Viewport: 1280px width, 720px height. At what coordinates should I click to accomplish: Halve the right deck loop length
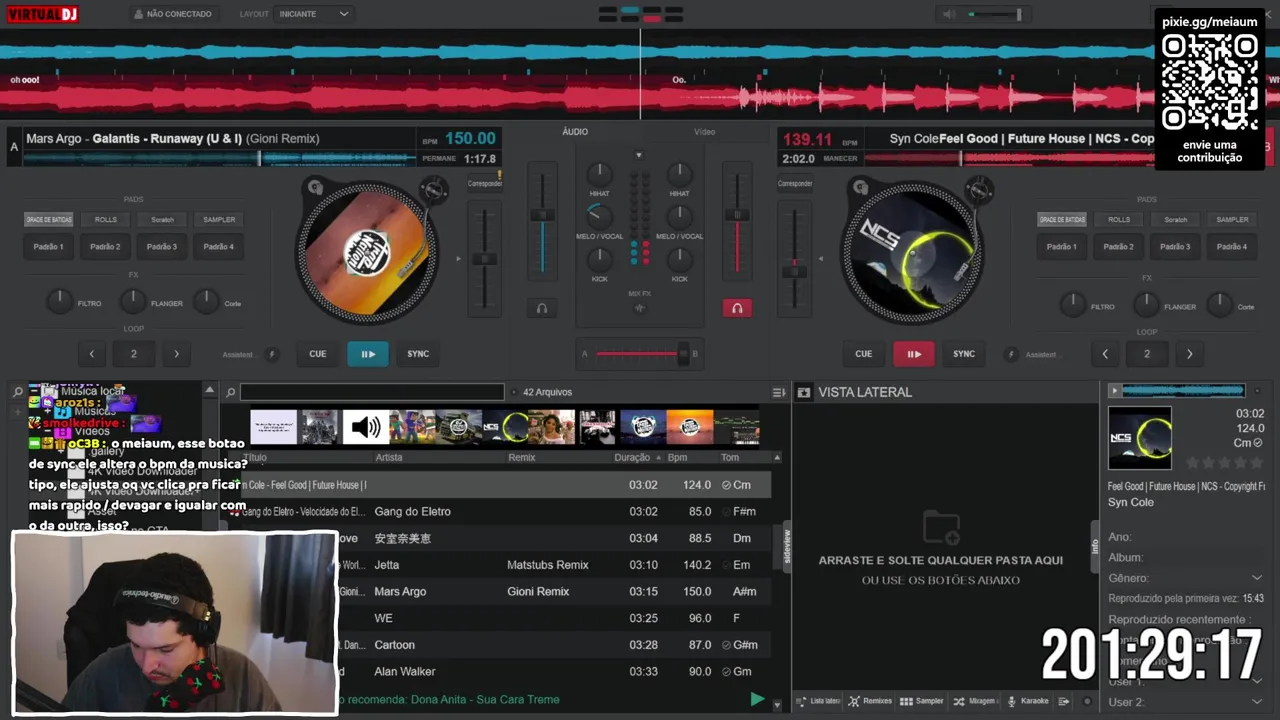pyautogui.click(x=1105, y=353)
